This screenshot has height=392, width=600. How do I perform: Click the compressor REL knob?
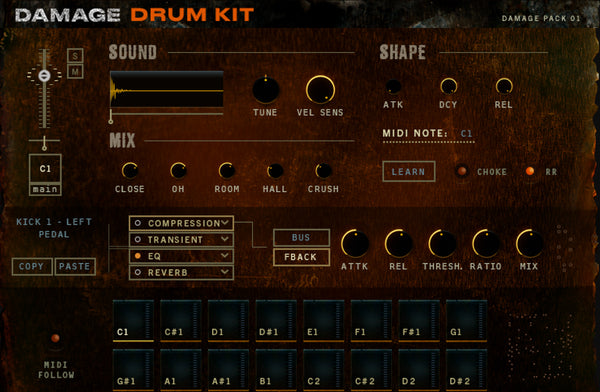pyautogui.click(x=398, y=243)
